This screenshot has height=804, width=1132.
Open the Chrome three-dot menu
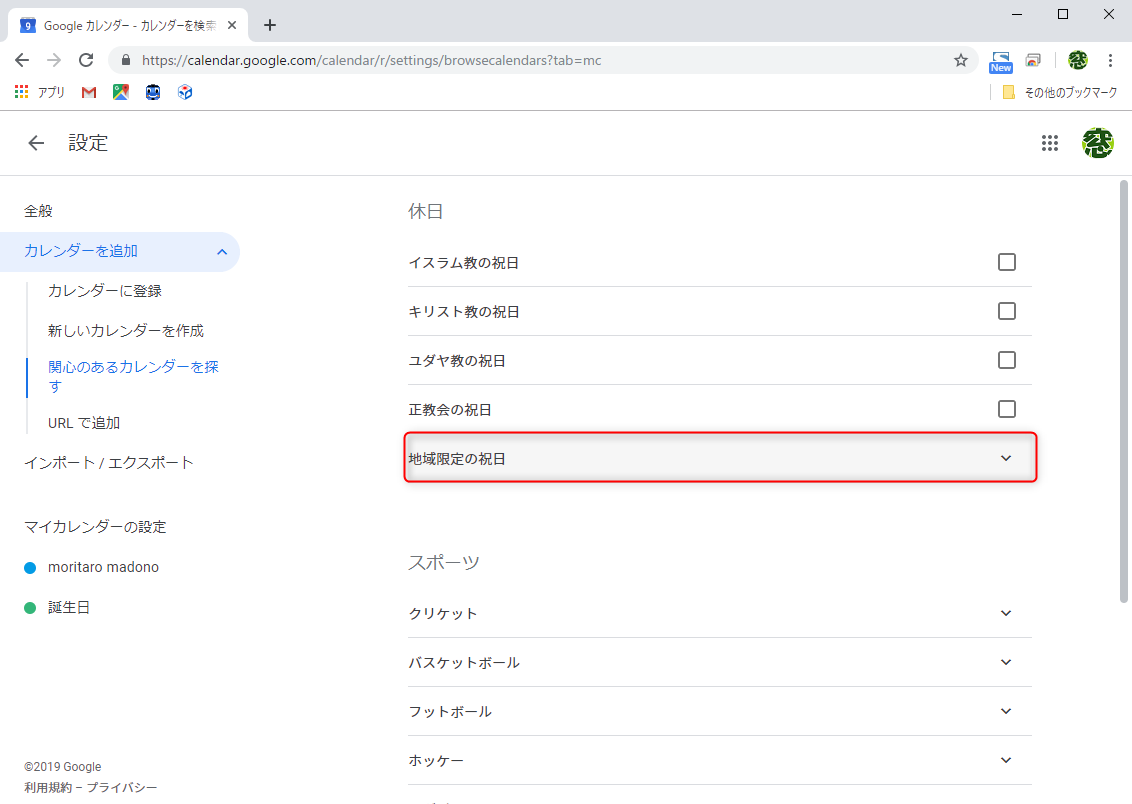tap(1110, 60)
